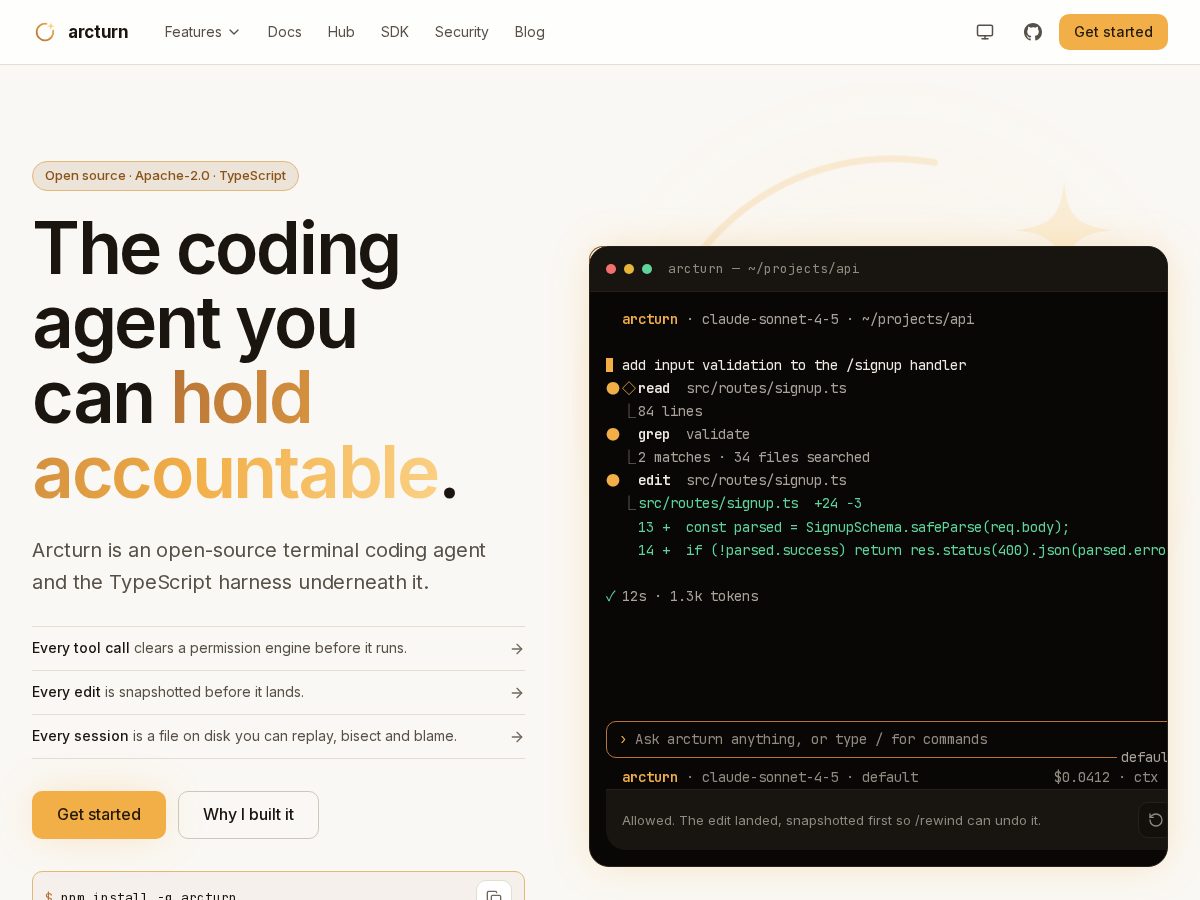Click the 'claude-sonnet-4-5 · default' status line
The height and width of the screenshot is (900, 1200).
click(810, 777)
